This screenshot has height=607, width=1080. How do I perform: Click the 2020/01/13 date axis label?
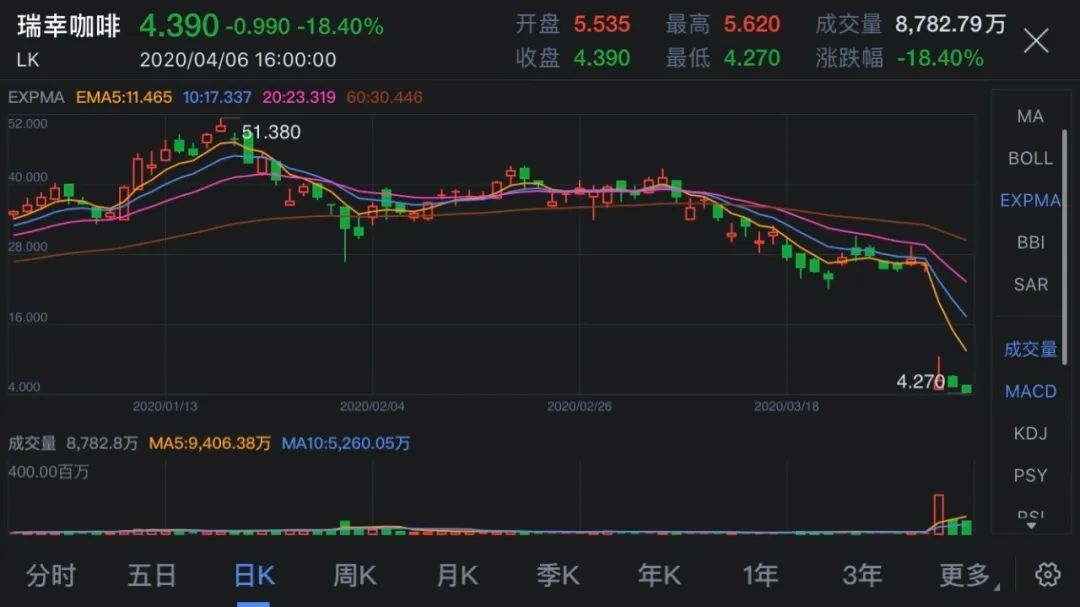[165, 407]
